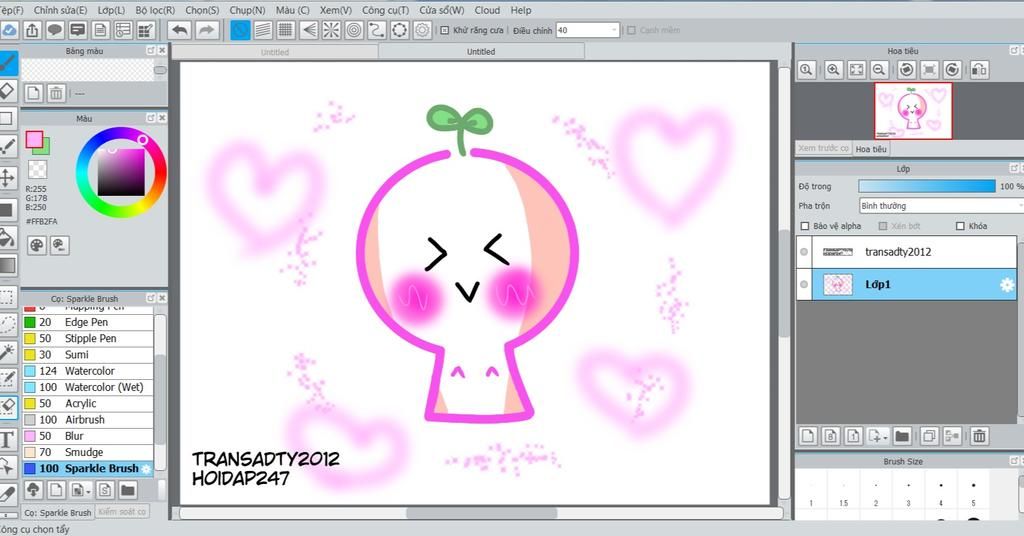Viewport: 1024px width, 536px height.
Task: Rotate canvas left in navigator
Action: tap(906, 70)
